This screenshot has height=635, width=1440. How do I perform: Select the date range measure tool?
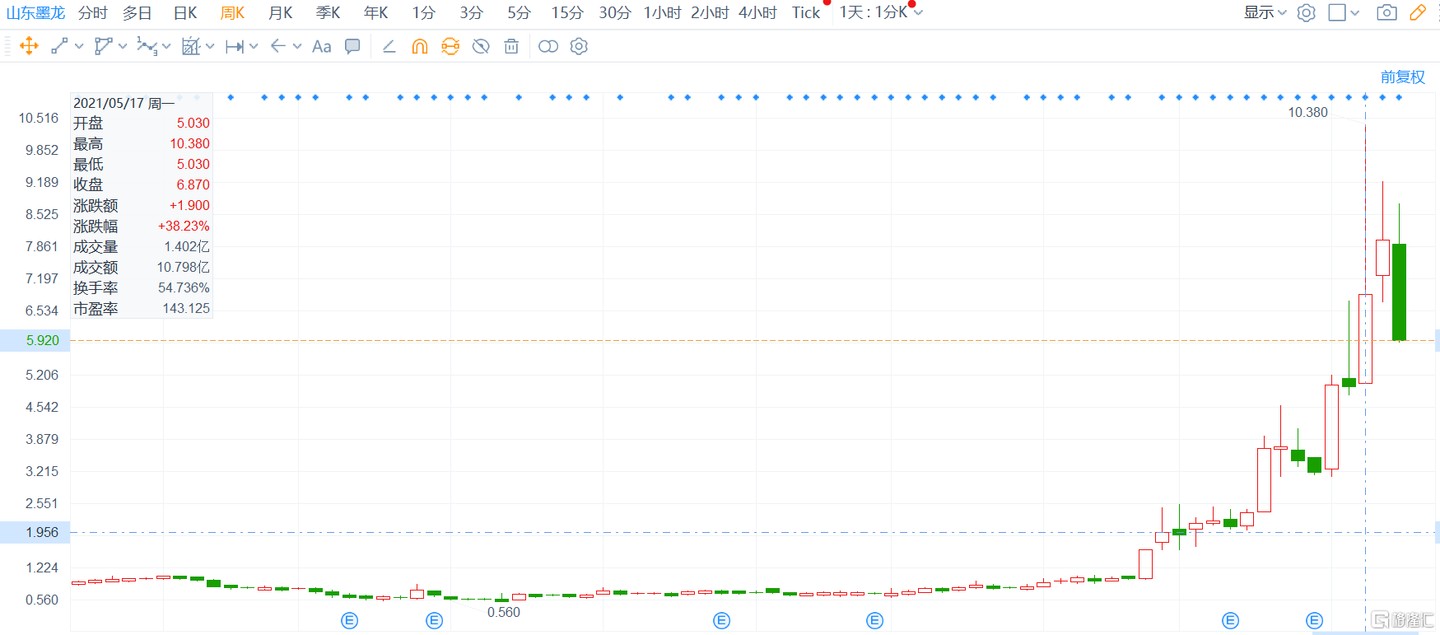(235, 46)
